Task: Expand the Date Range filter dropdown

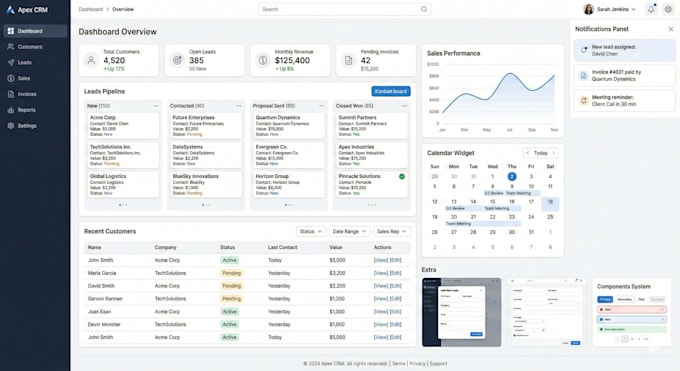Action: (349, 231)
